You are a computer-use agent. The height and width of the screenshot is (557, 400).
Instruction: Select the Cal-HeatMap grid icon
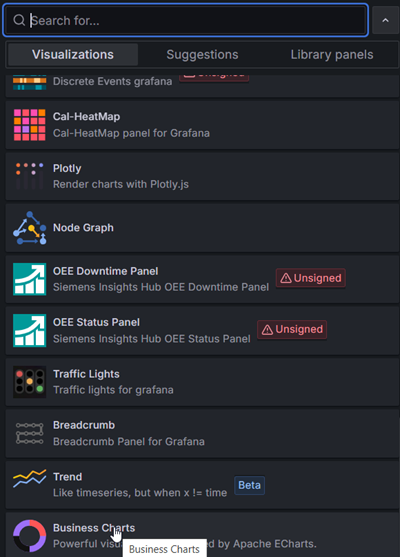tap(29, 125)
